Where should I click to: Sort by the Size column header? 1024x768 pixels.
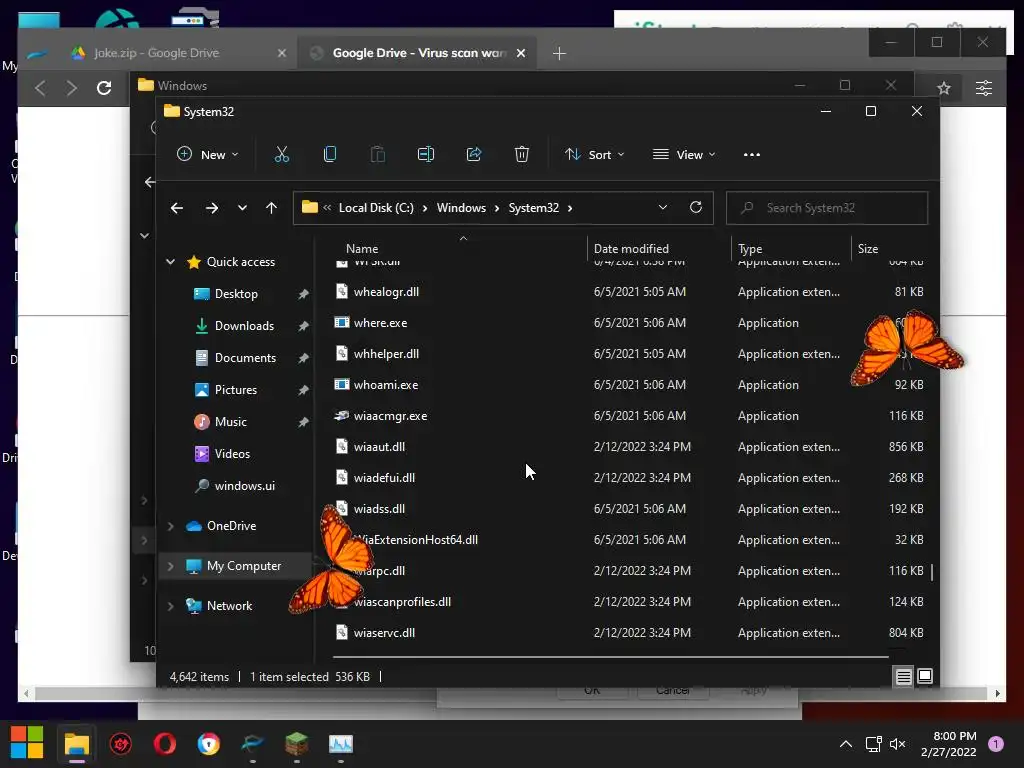pos(867,249)
